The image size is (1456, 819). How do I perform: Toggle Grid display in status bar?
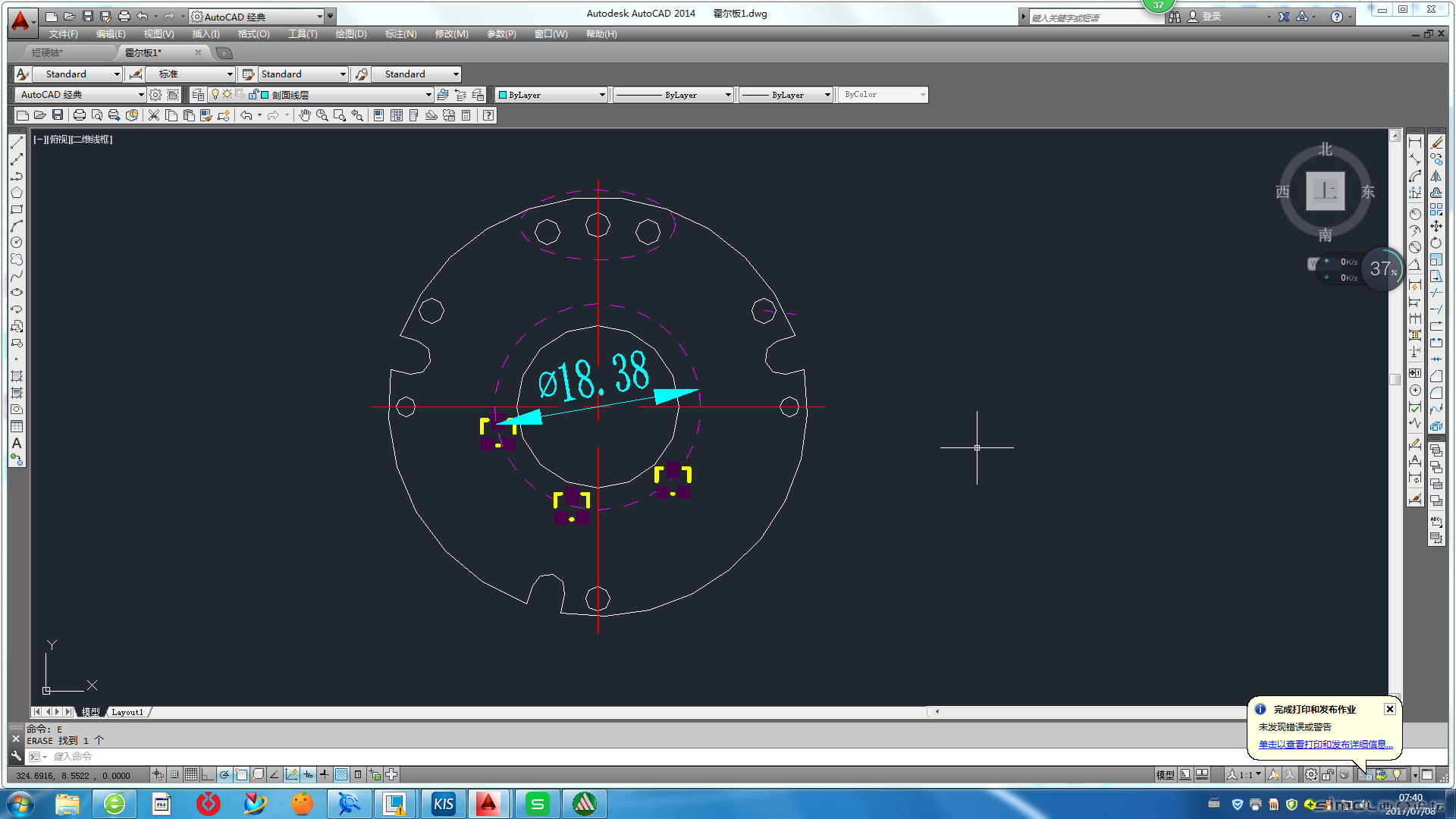click(x=191, y=774)
